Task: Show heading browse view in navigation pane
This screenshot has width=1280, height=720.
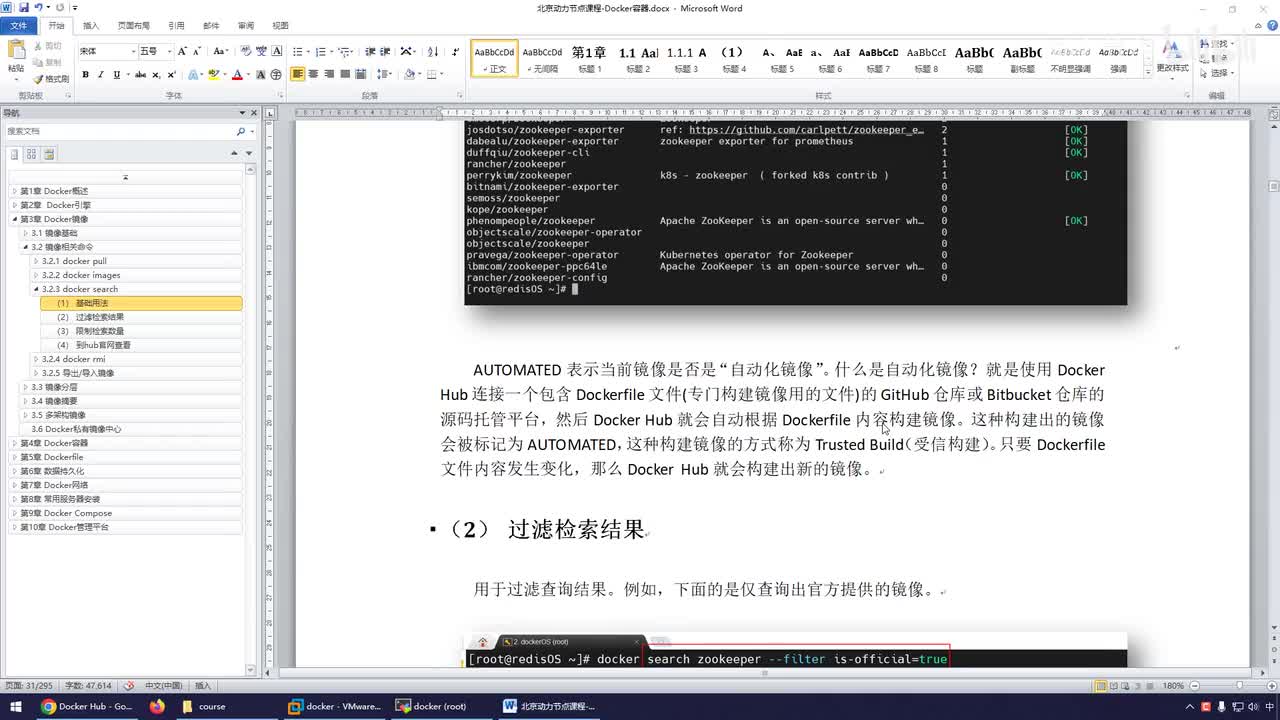Action: click(x=15, y=154)
